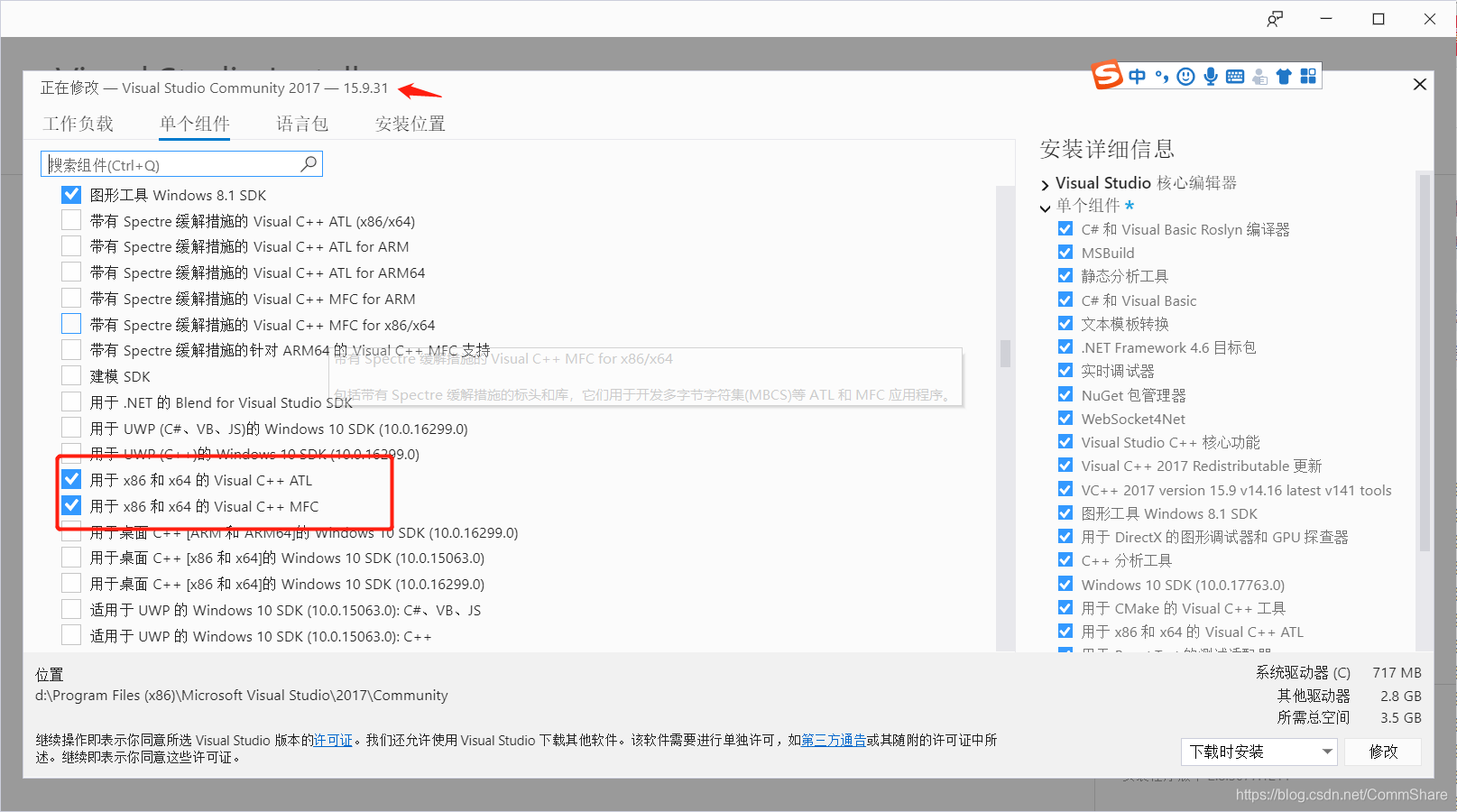Uncheck 用于 x86 和 x64 的 Visual C++ MFC

71,505
